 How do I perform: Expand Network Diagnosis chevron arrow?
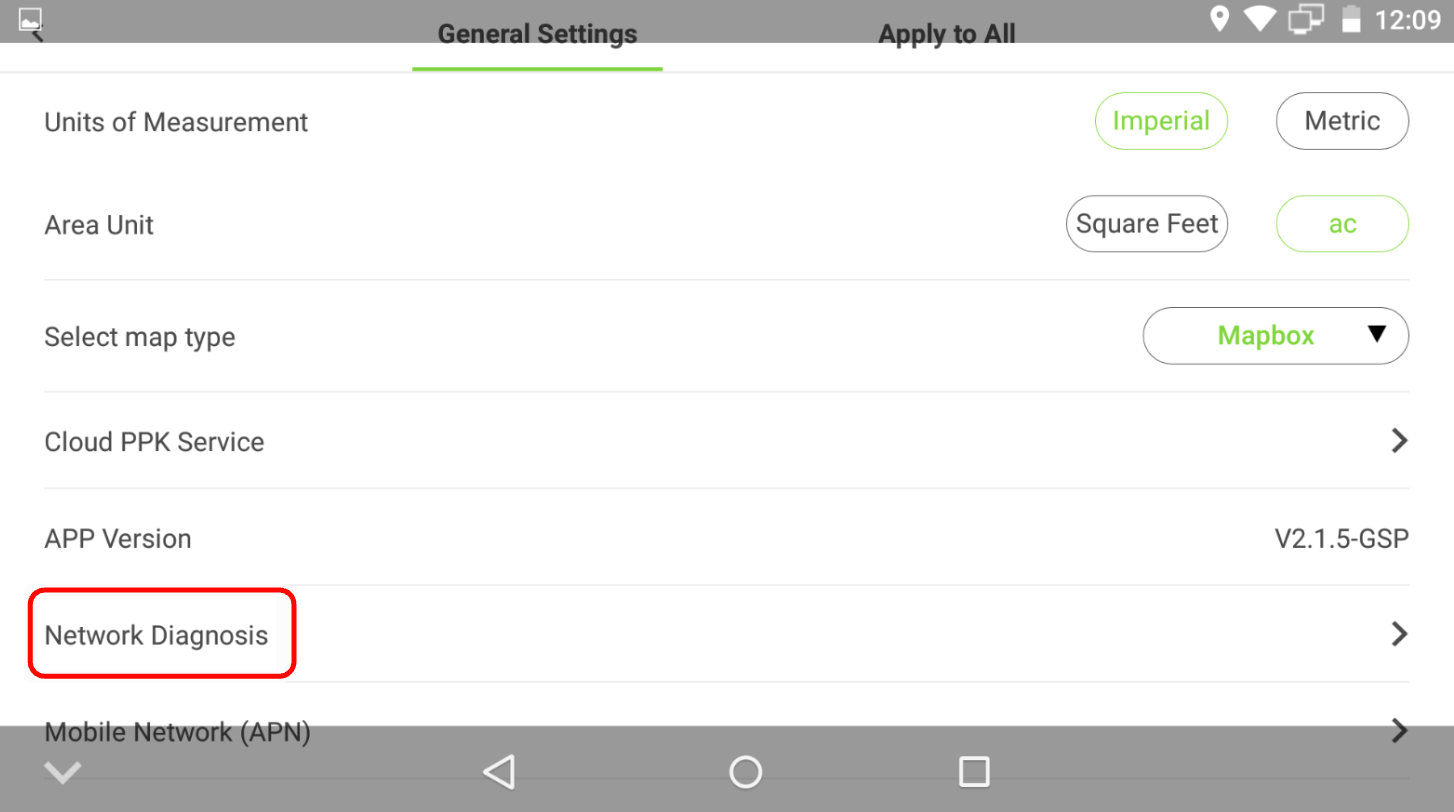[x=1399, y=634]
